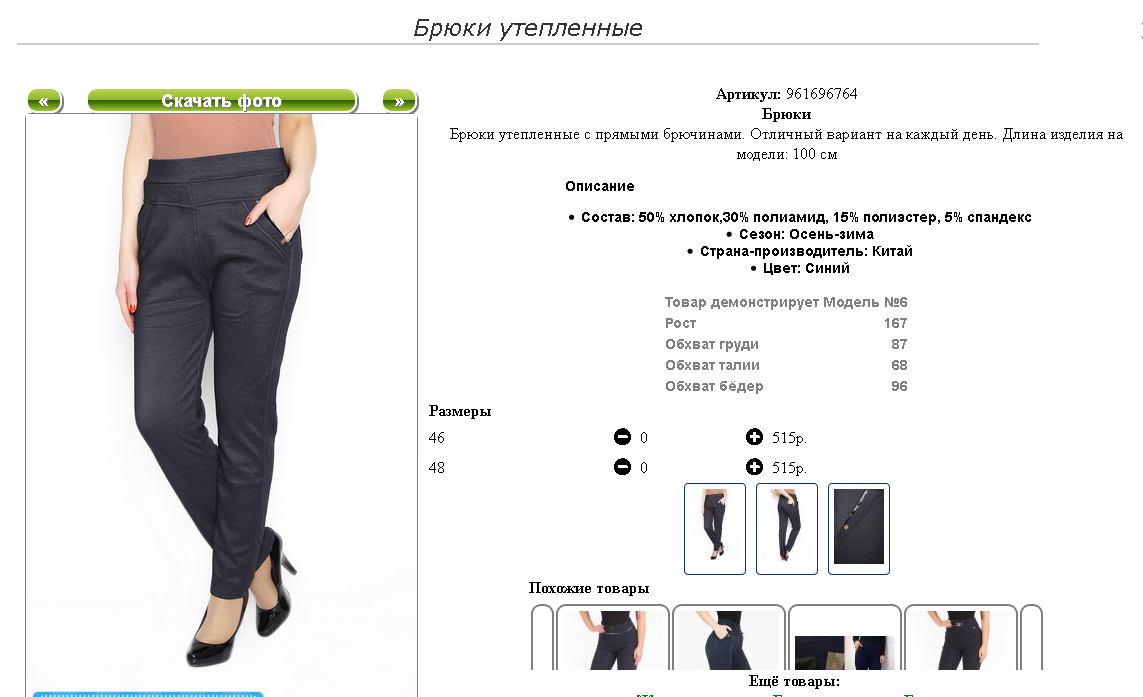This screenshot has height=697, width=1143.
Task: Click the right carousel scroll tab in similar products
Action: click(1031, 637)
